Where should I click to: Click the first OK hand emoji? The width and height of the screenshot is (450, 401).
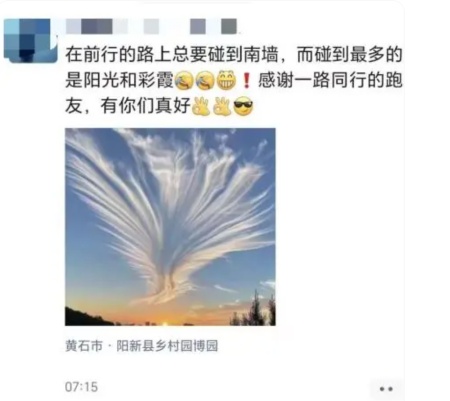[201, 107]
